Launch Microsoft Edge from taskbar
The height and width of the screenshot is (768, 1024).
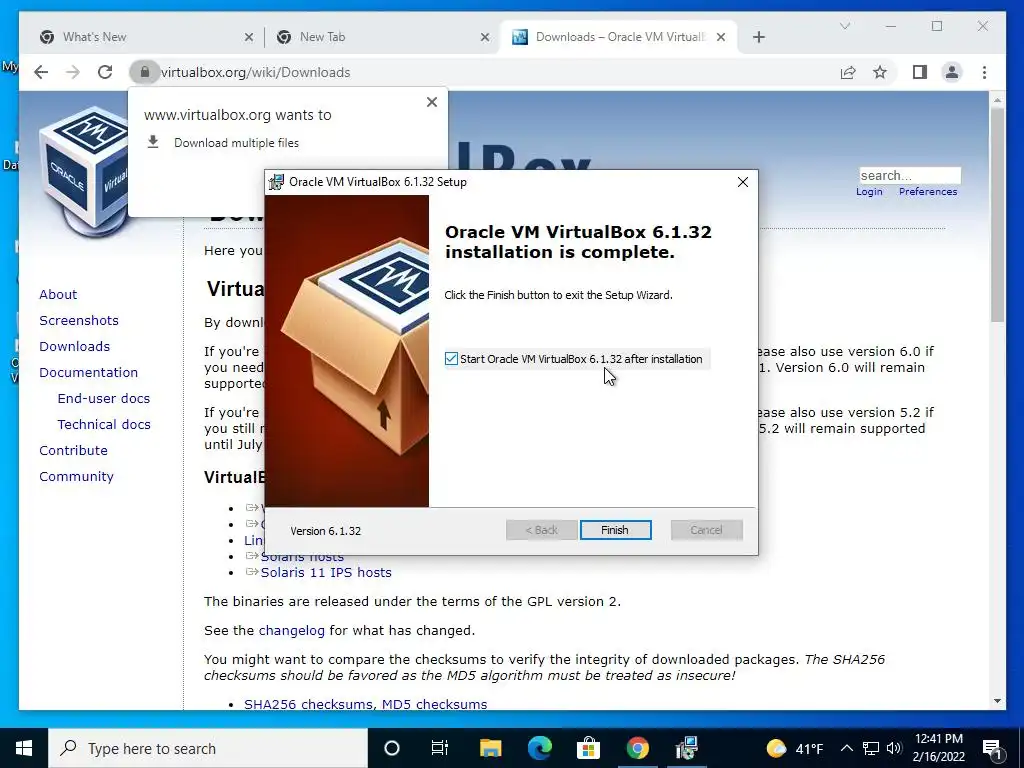[x=539, y=748]
